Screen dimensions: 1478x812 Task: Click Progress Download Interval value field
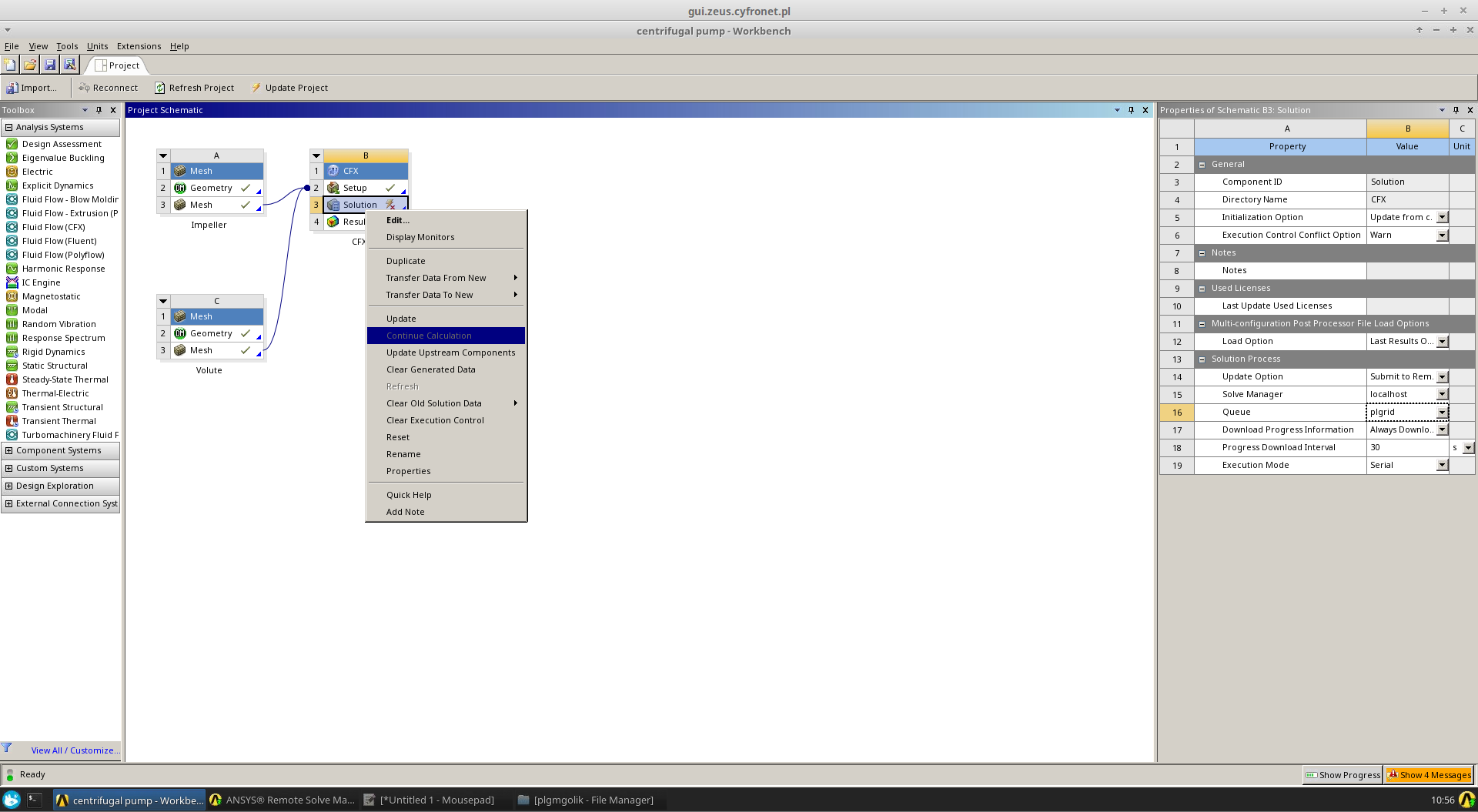point(1407,447)
